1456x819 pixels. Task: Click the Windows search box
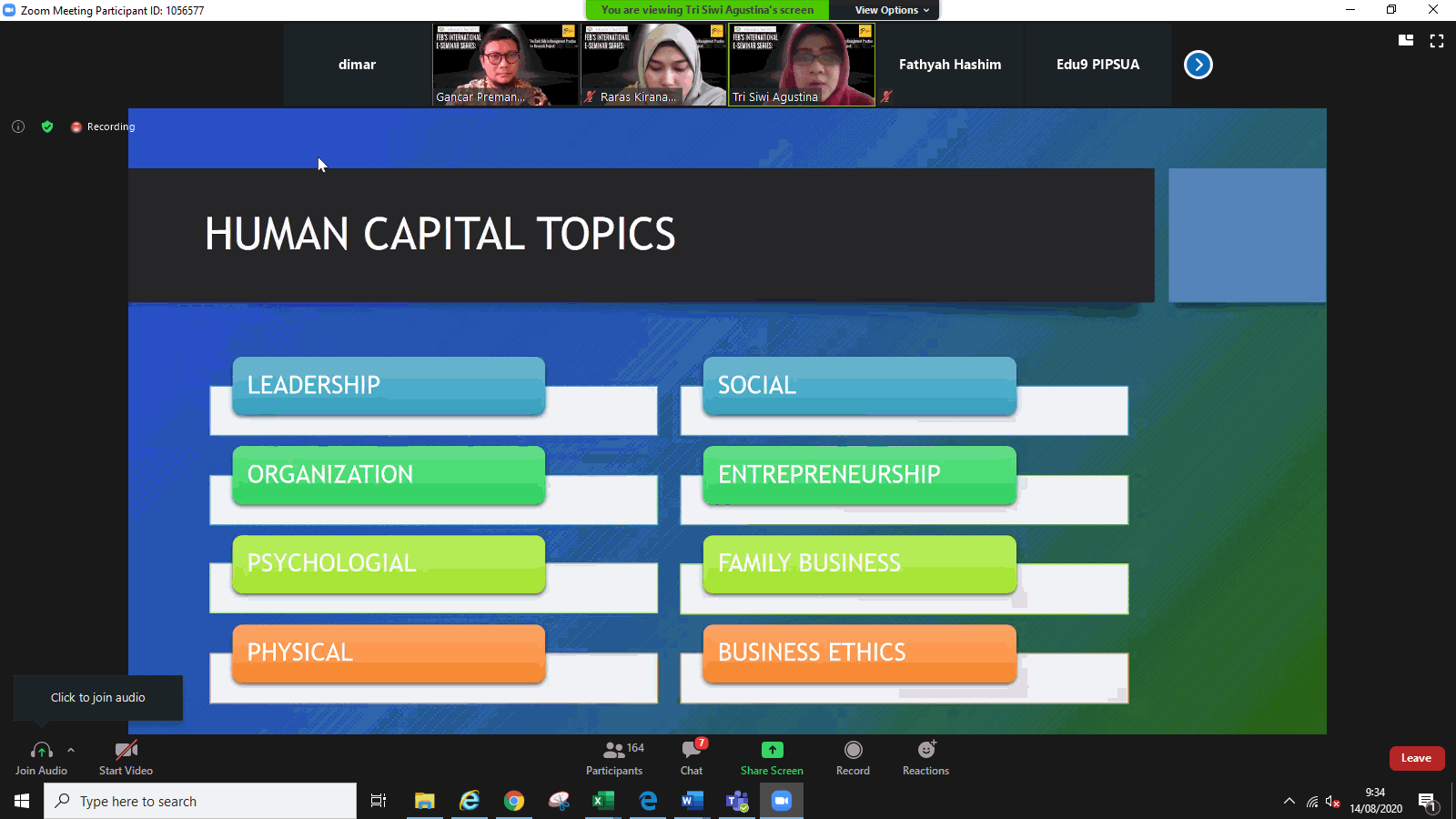coord(200,801)
